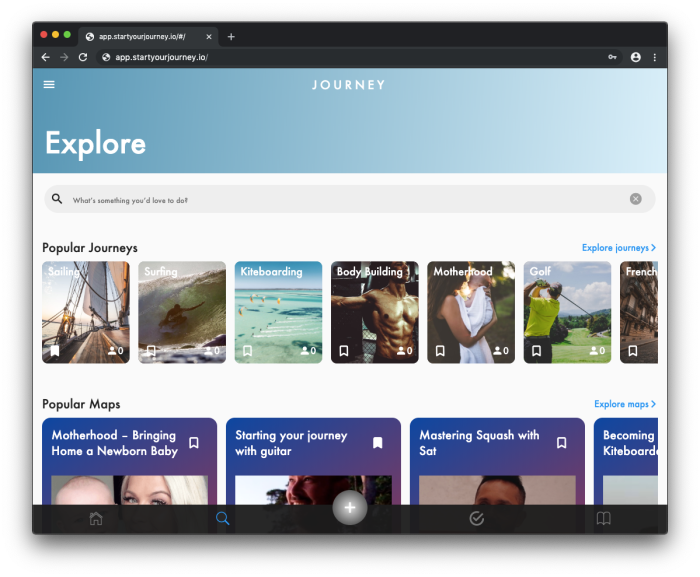Toggle bookmark on Starting guitar map
700x577 pixels.
(378, 442)
